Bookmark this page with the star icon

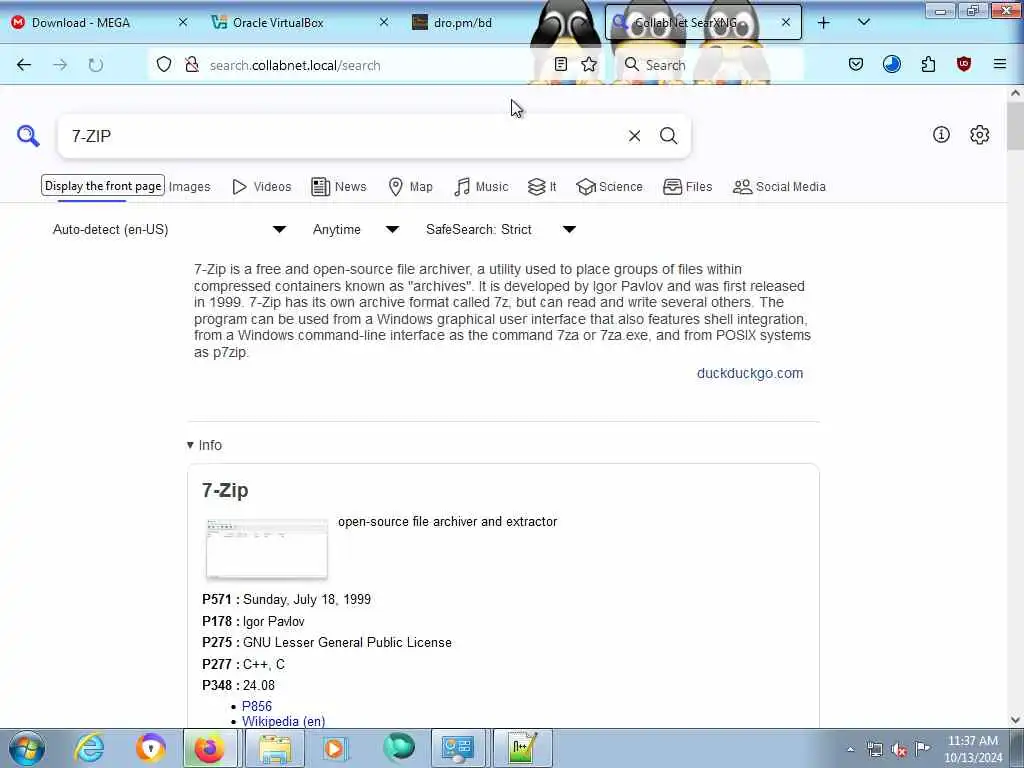coord(589,64)
